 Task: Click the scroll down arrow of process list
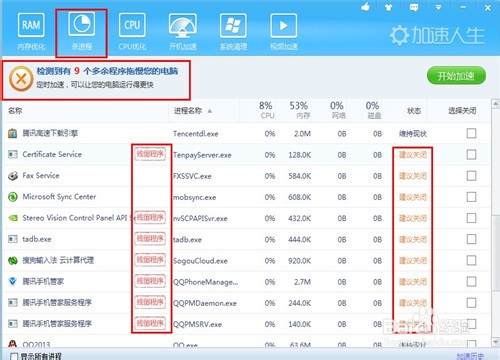[x=495, y=341]
